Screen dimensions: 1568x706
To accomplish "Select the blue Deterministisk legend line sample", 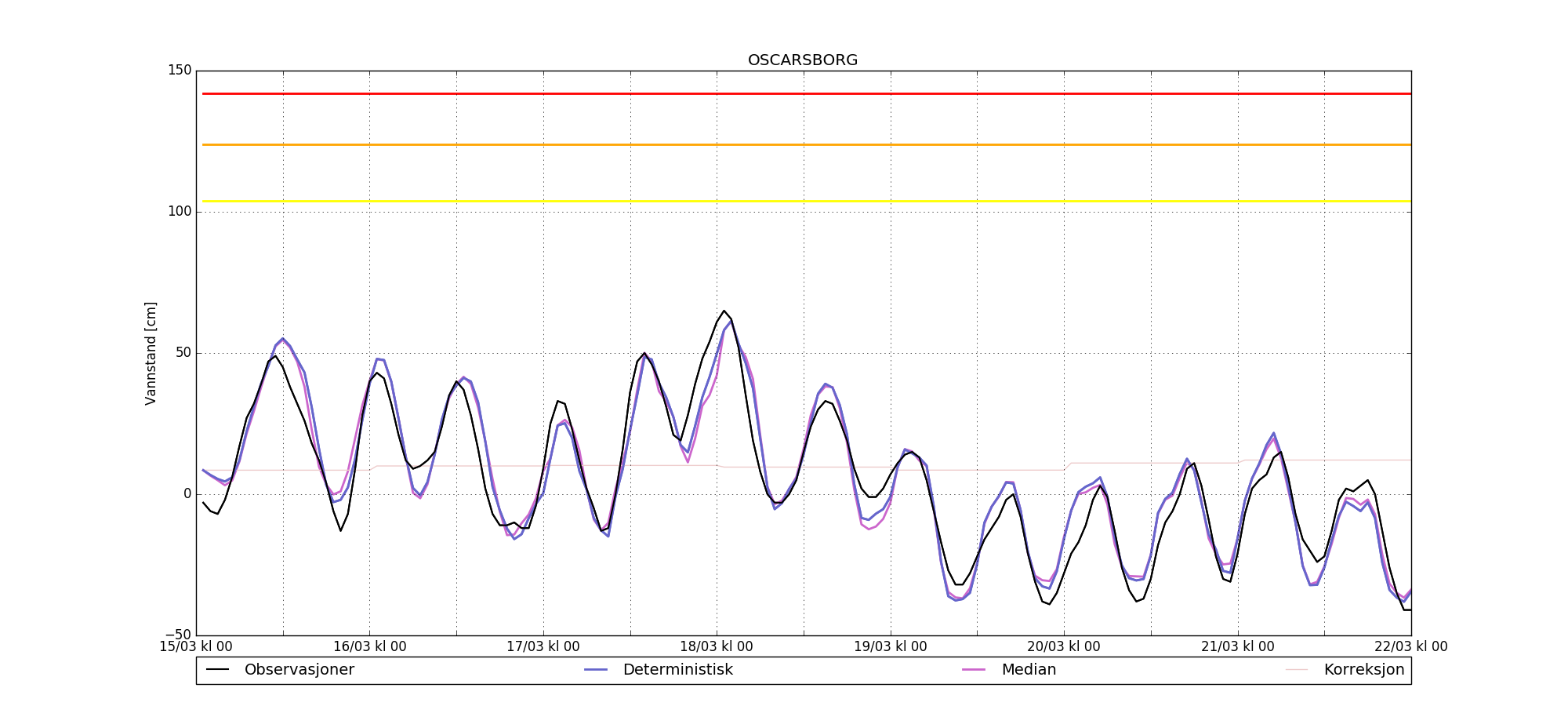I will [596, 670].
